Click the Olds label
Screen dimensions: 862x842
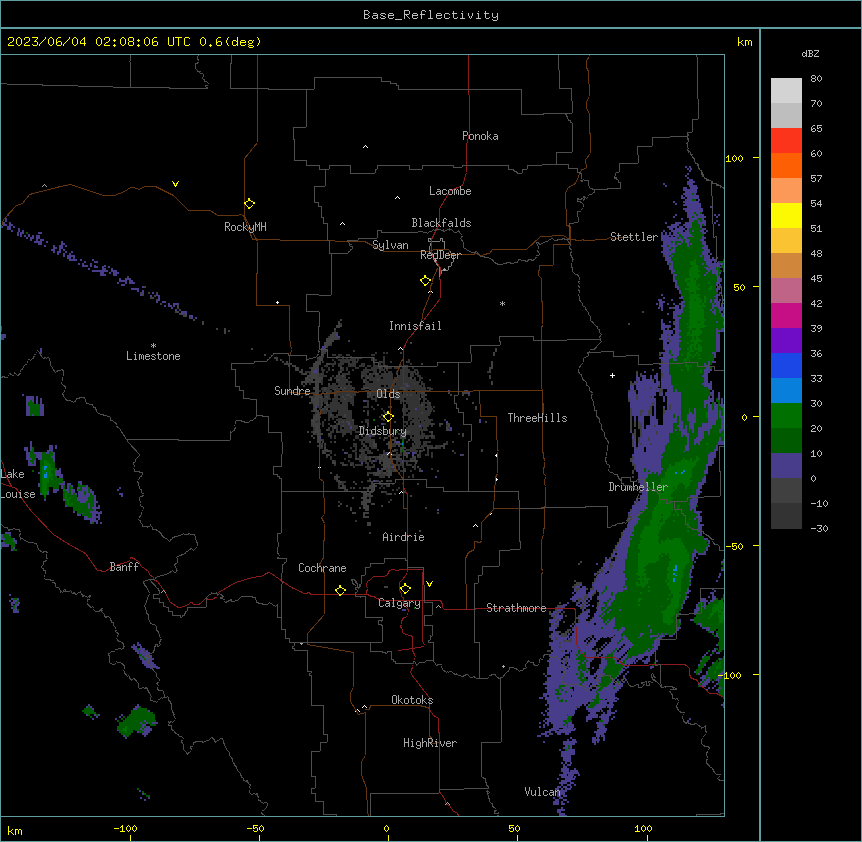tap(388, 394)
